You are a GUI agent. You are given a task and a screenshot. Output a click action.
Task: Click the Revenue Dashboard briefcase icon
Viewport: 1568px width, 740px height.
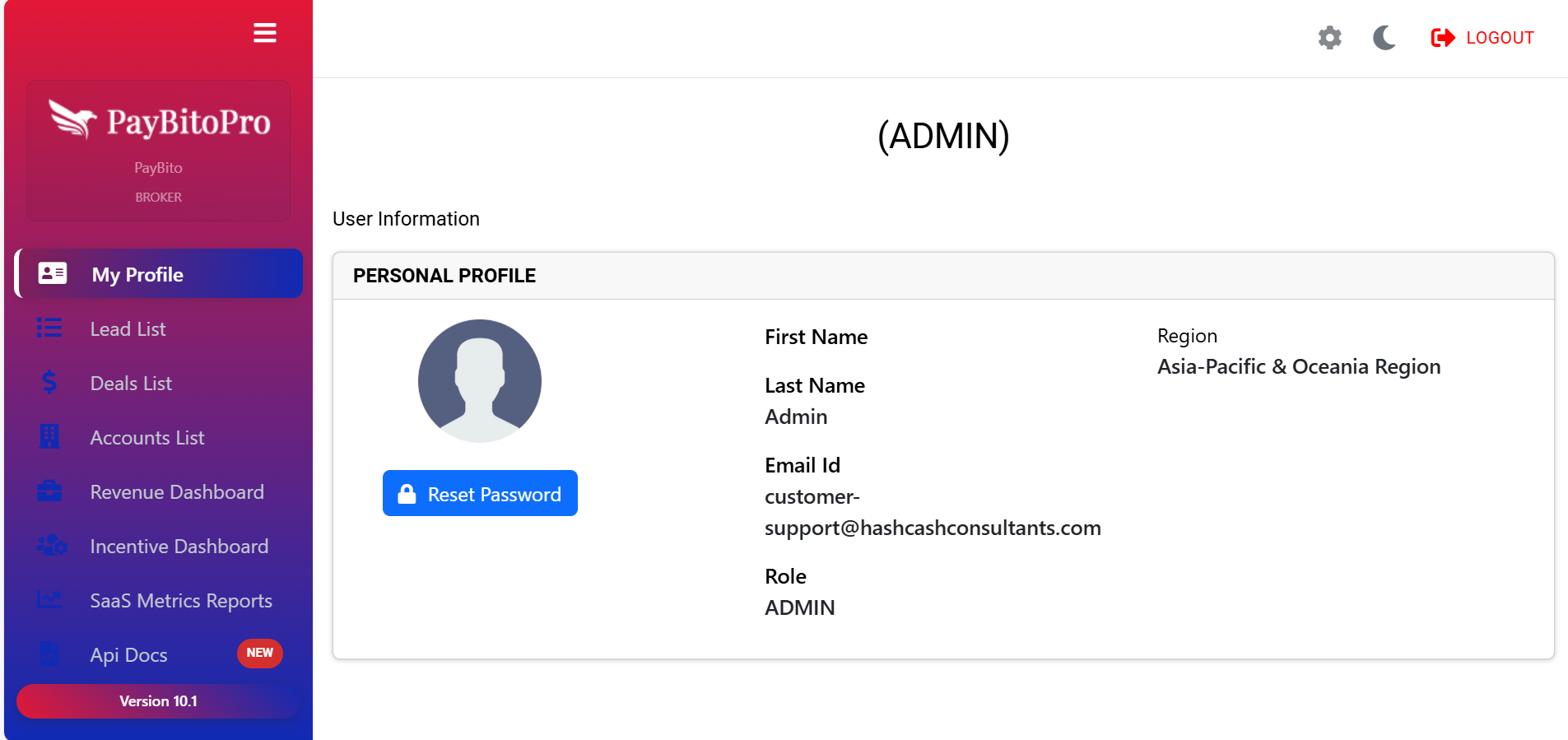[x=49, y=491]
